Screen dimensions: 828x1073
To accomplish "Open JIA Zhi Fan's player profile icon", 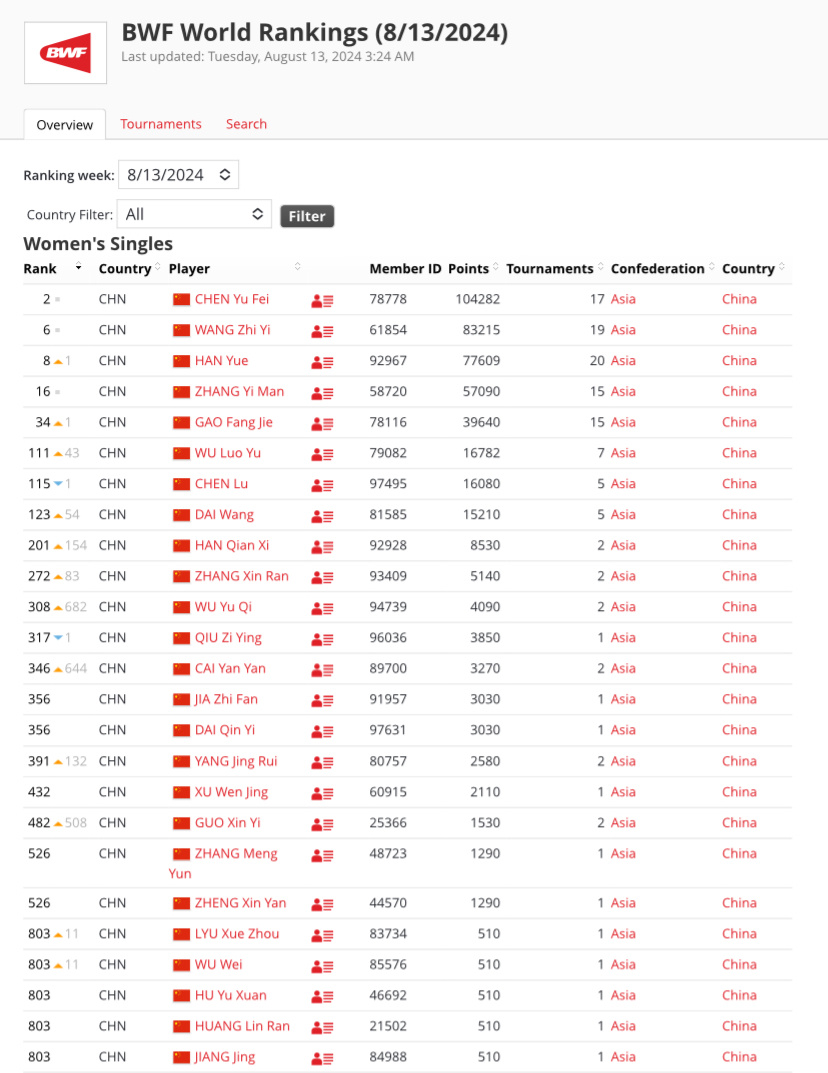I will pos(322,701).
